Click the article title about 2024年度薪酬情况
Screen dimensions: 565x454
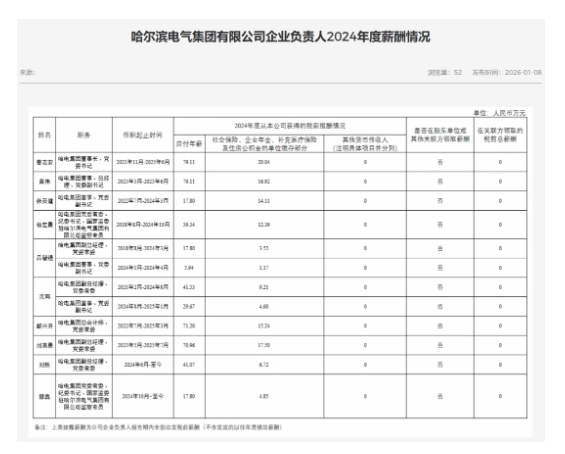tap(281, 37)
